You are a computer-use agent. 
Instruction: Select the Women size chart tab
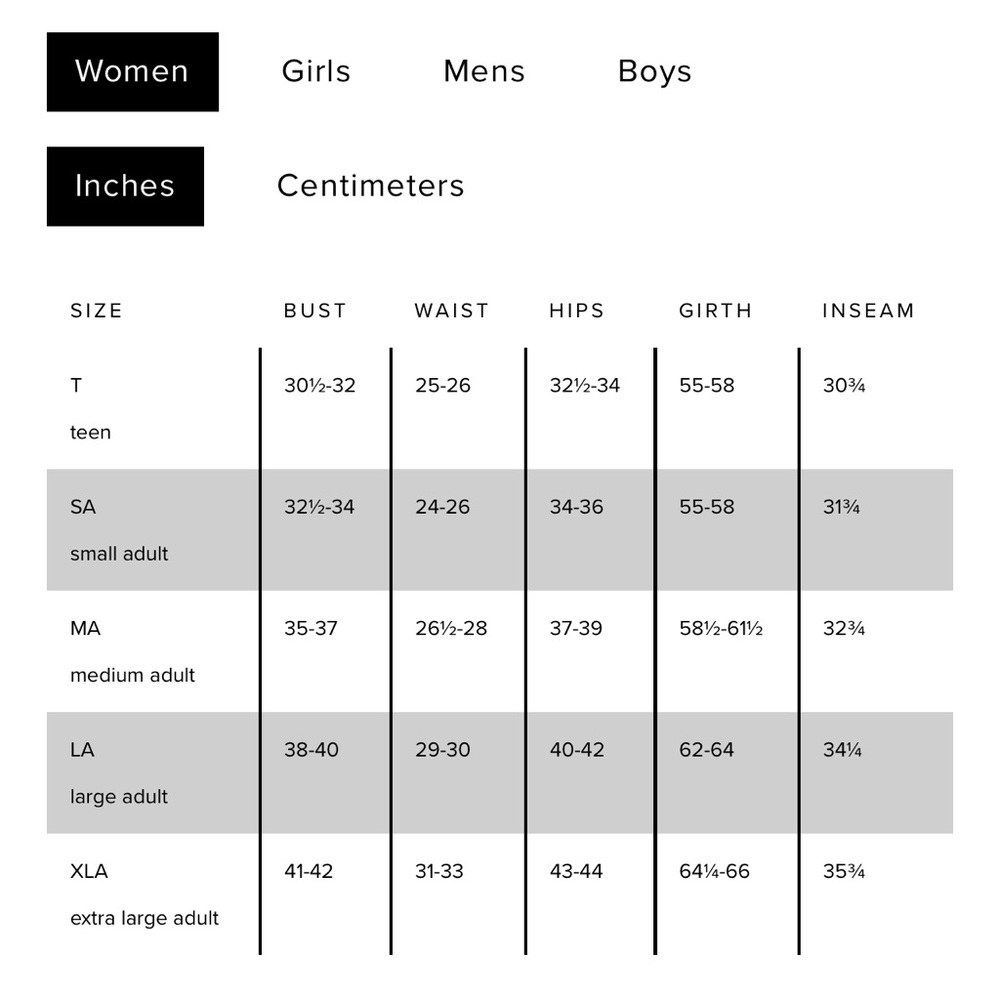tap(133, 72)
